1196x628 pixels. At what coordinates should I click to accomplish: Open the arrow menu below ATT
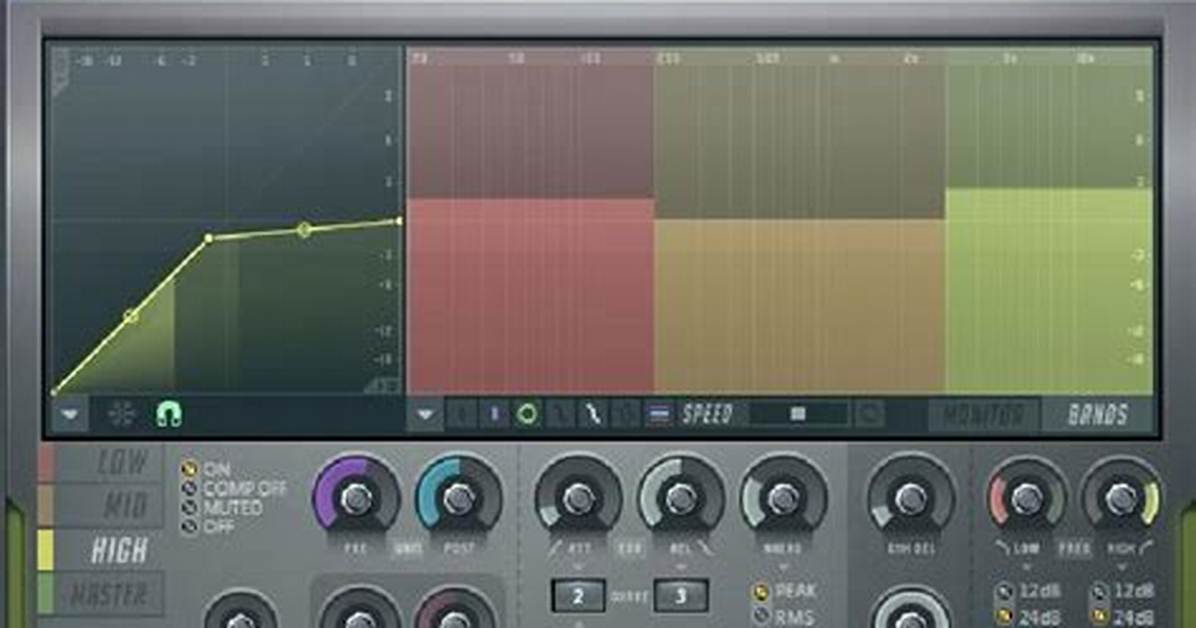tap(578, 567)
